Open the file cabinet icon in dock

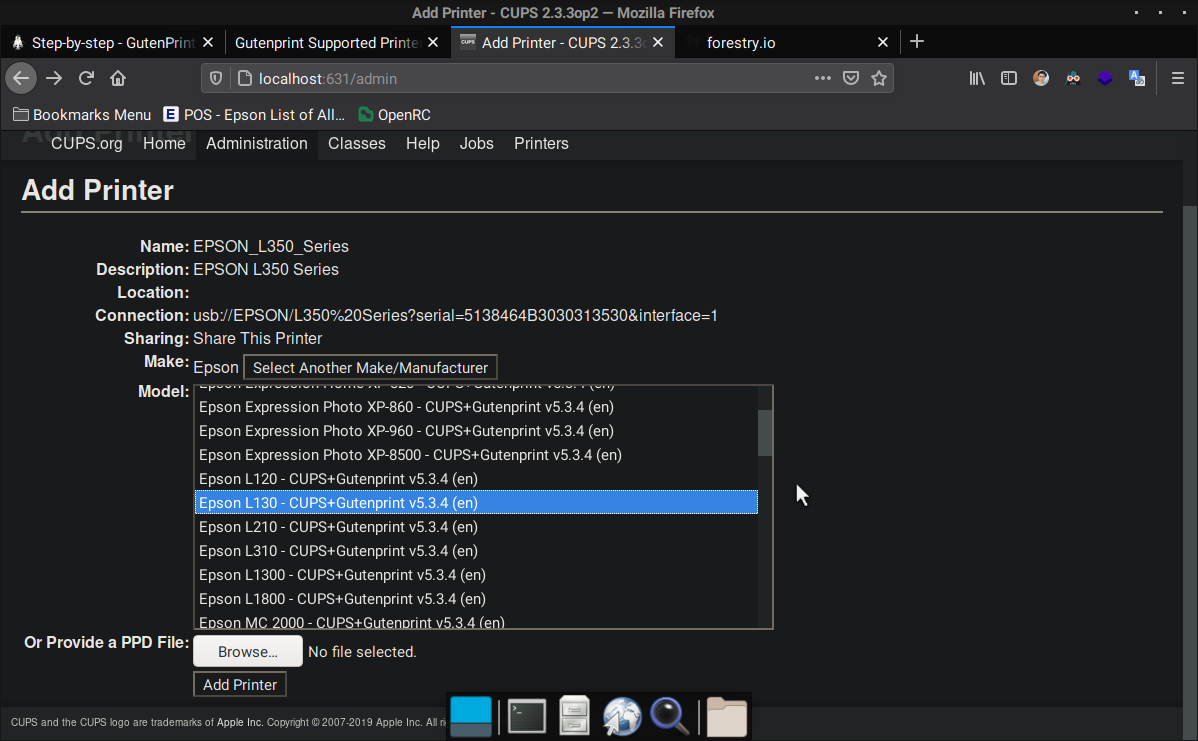tap(574, 717)
